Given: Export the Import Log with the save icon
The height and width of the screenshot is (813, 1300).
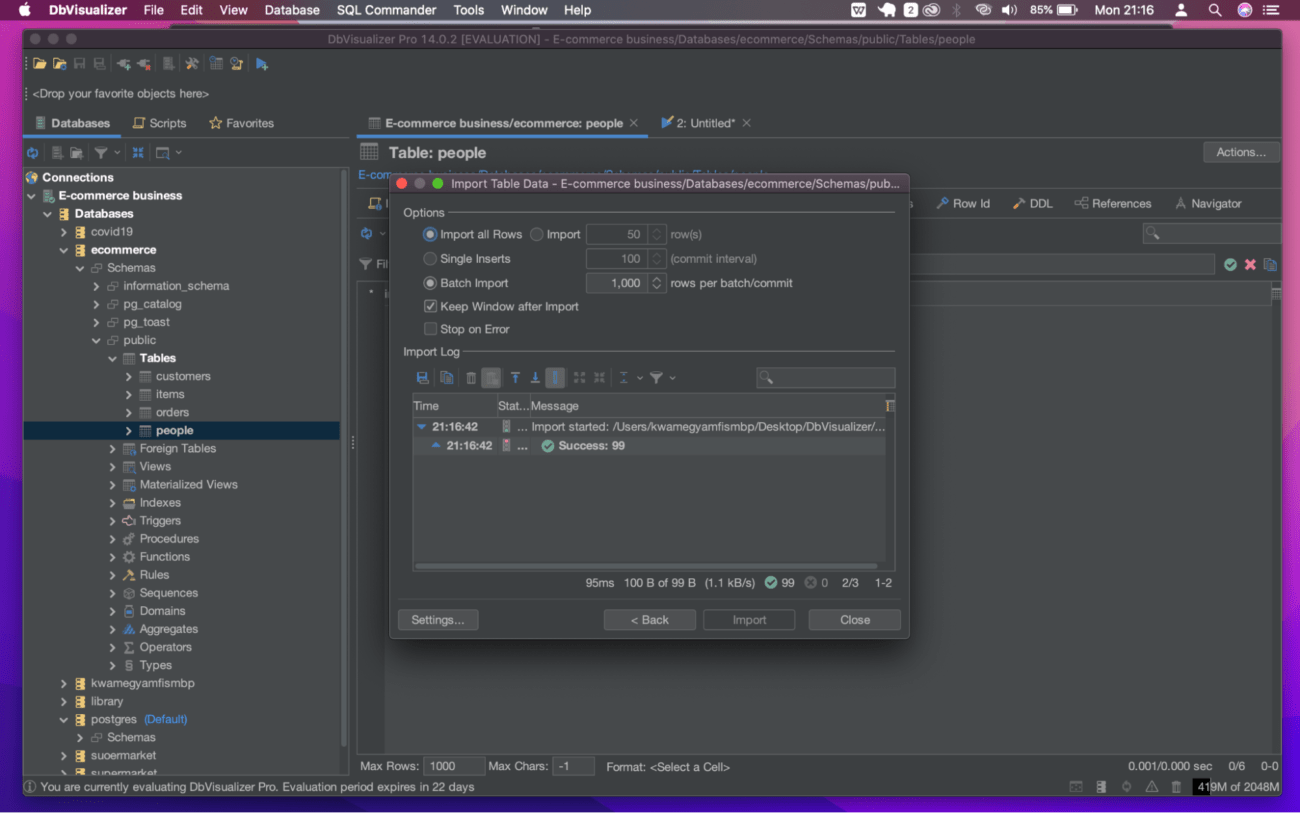Looking at the screenshot, I should tap(423, 378).
